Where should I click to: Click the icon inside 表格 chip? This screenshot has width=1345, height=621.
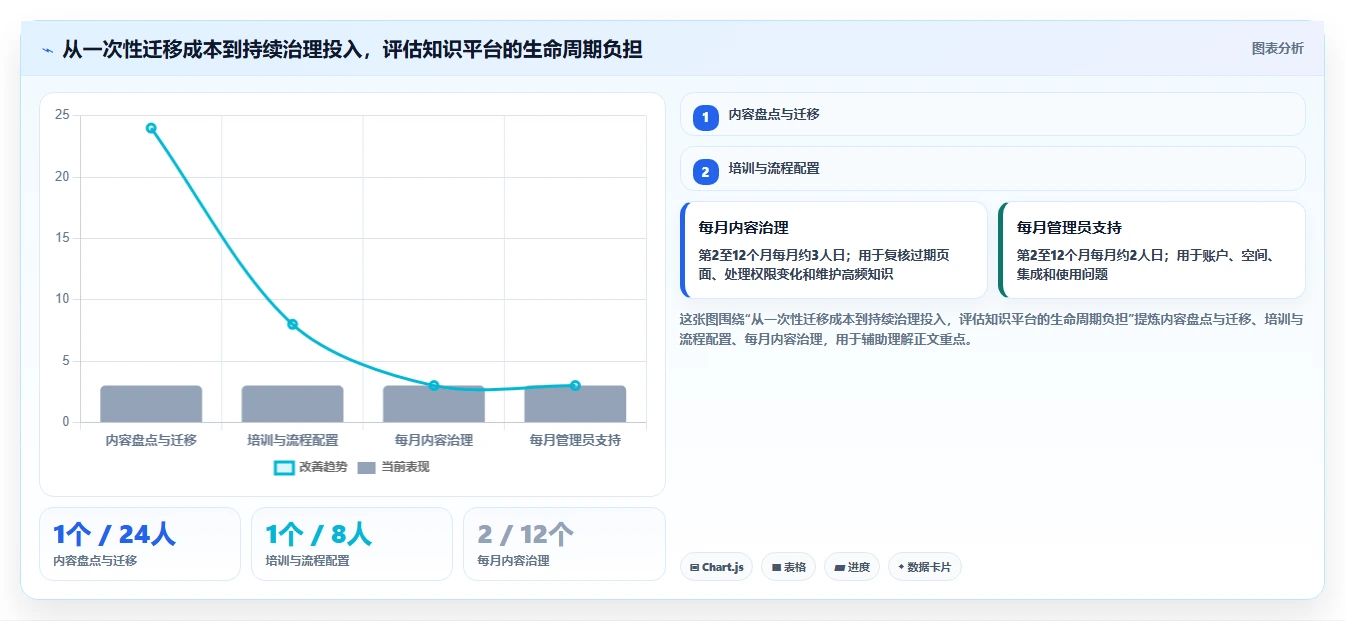(x=776, y=568)
